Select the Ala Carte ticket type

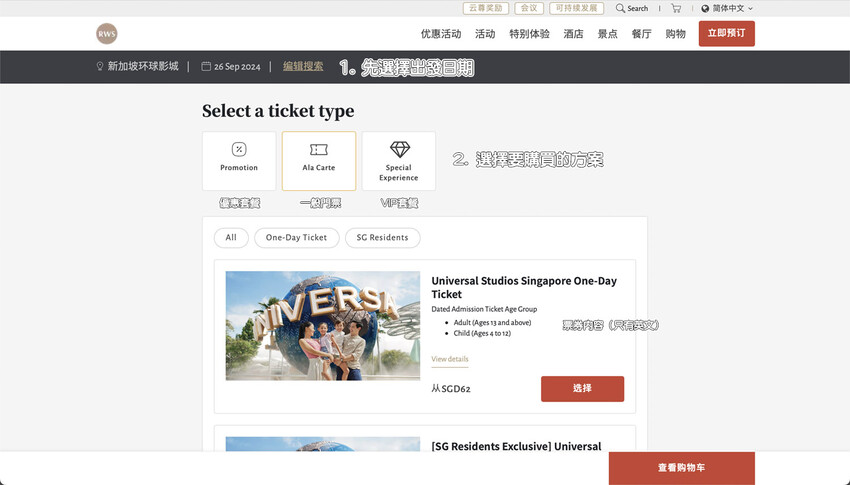pos(319,160)
